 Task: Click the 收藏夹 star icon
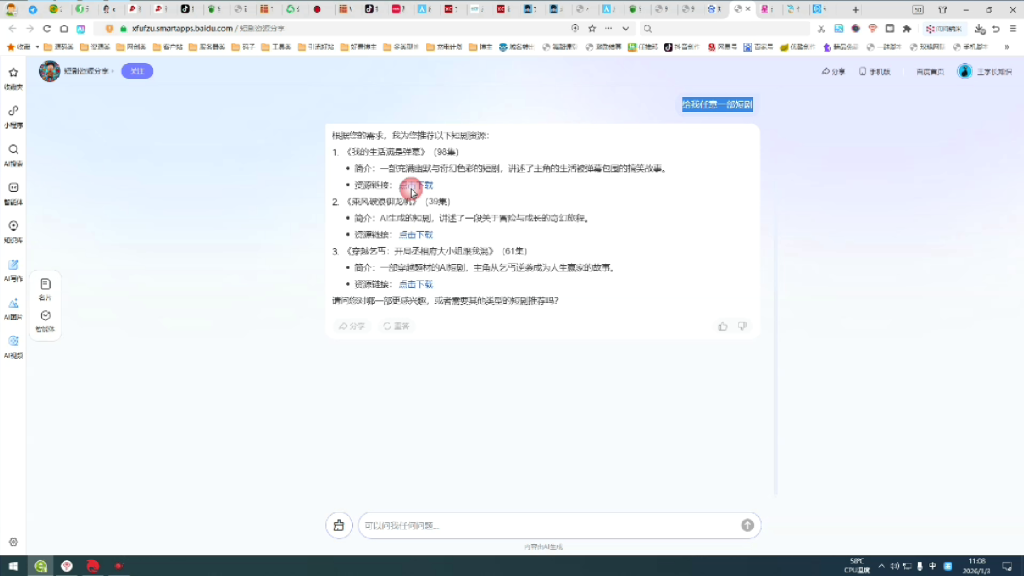13,72
